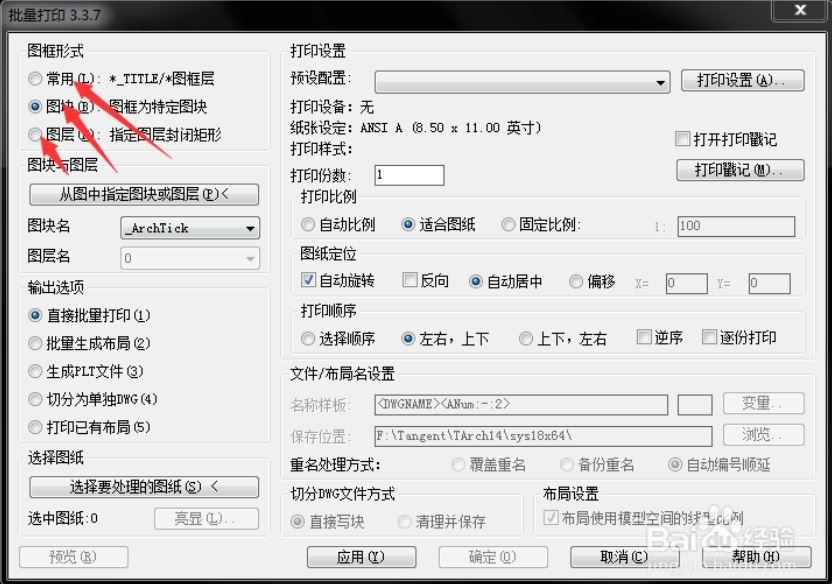The width and height of the screenshot is (832, 584).
Task: Select 左右，上下 print order
Action: coord(408,338)
